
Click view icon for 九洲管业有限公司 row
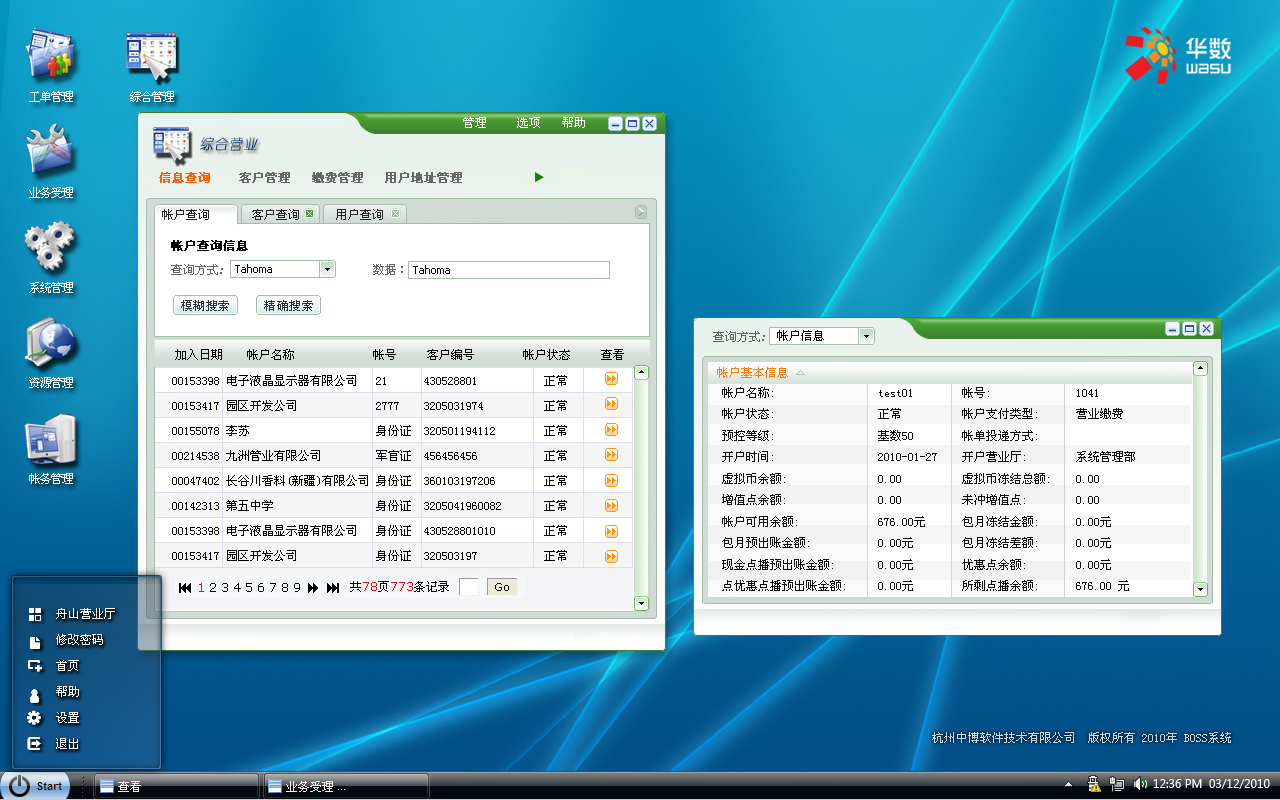point(611,454)
